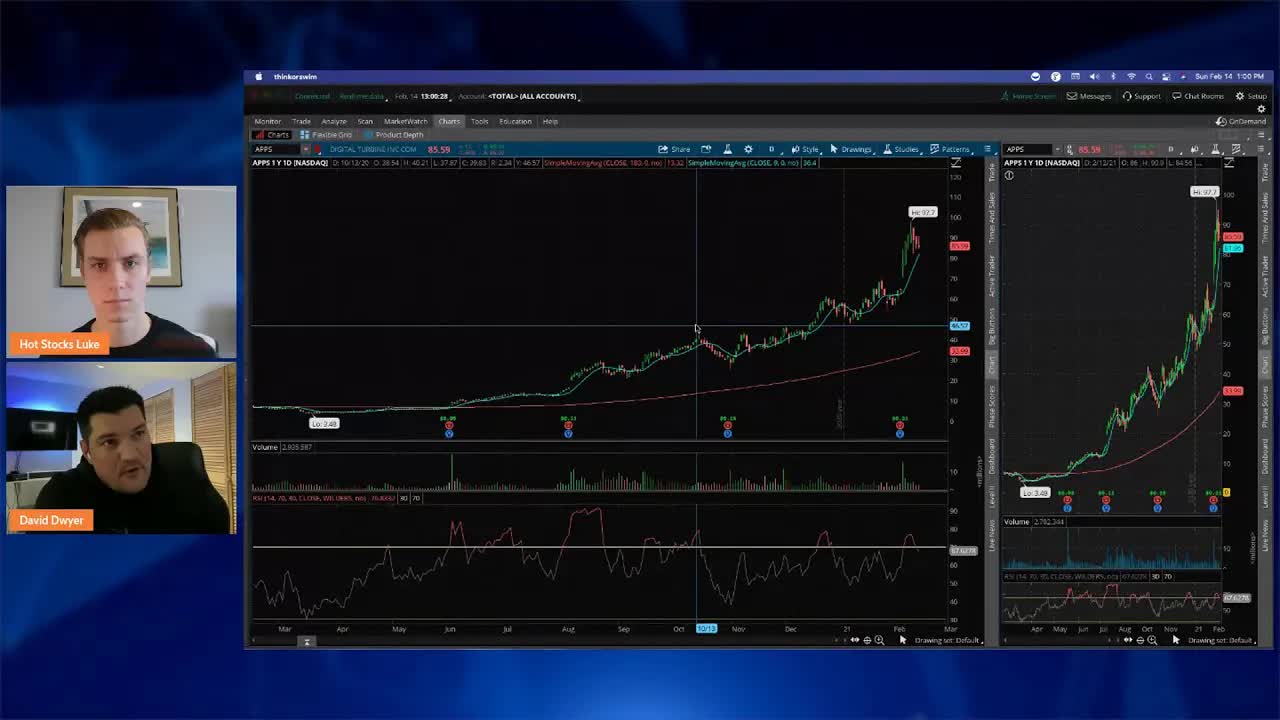The height and width of the screenshot is (720, 1280).
Task: Open Messages in thinkorswim
Action: (1089, 96)
